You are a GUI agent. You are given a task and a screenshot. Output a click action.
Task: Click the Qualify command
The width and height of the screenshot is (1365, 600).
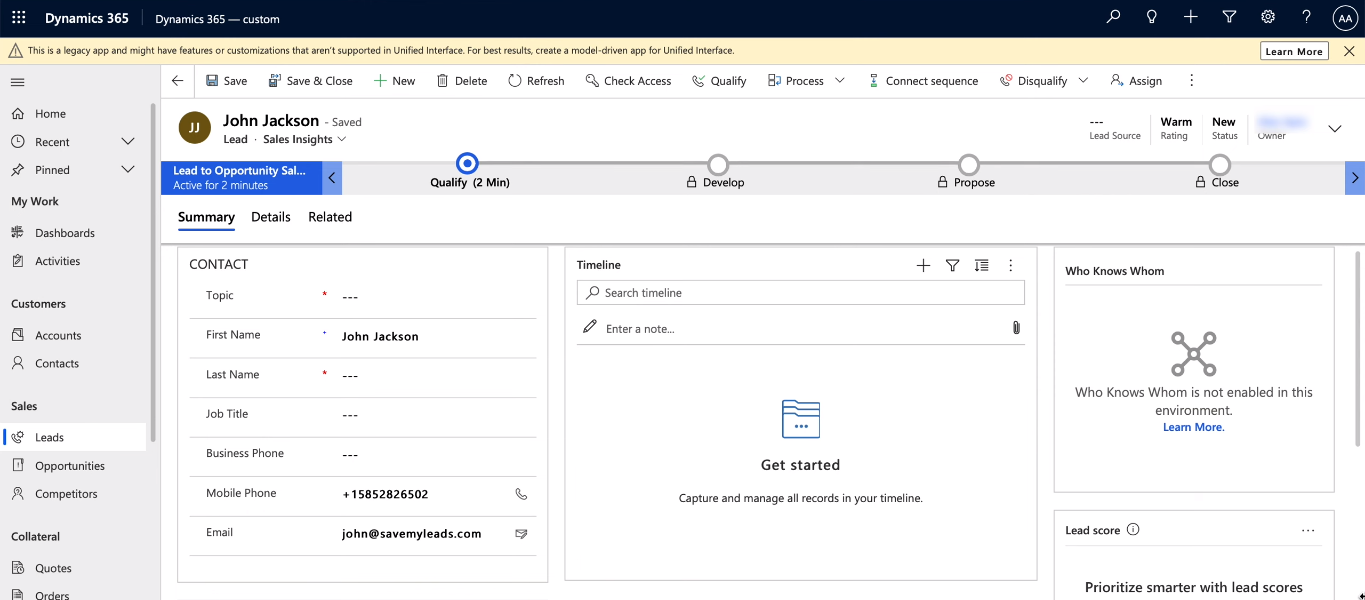coord(719,81)
